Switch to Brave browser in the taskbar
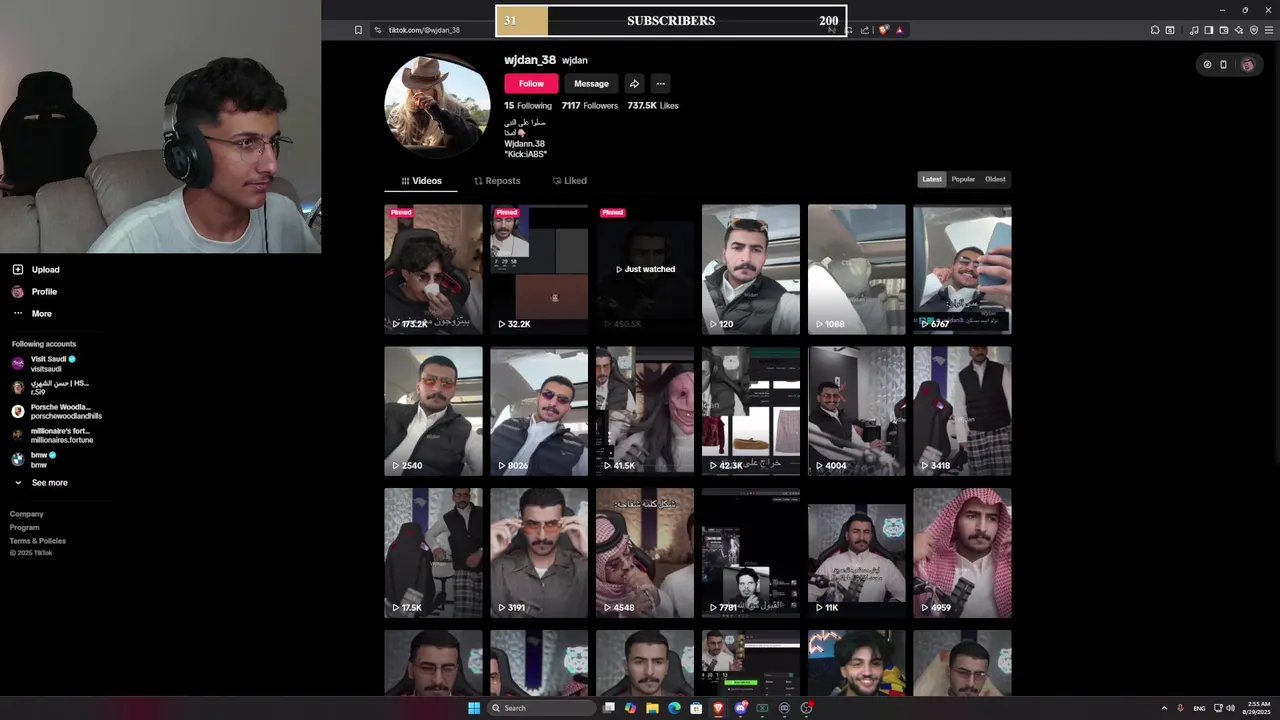This screenshot has height=720, width=1280. (718, 708)
